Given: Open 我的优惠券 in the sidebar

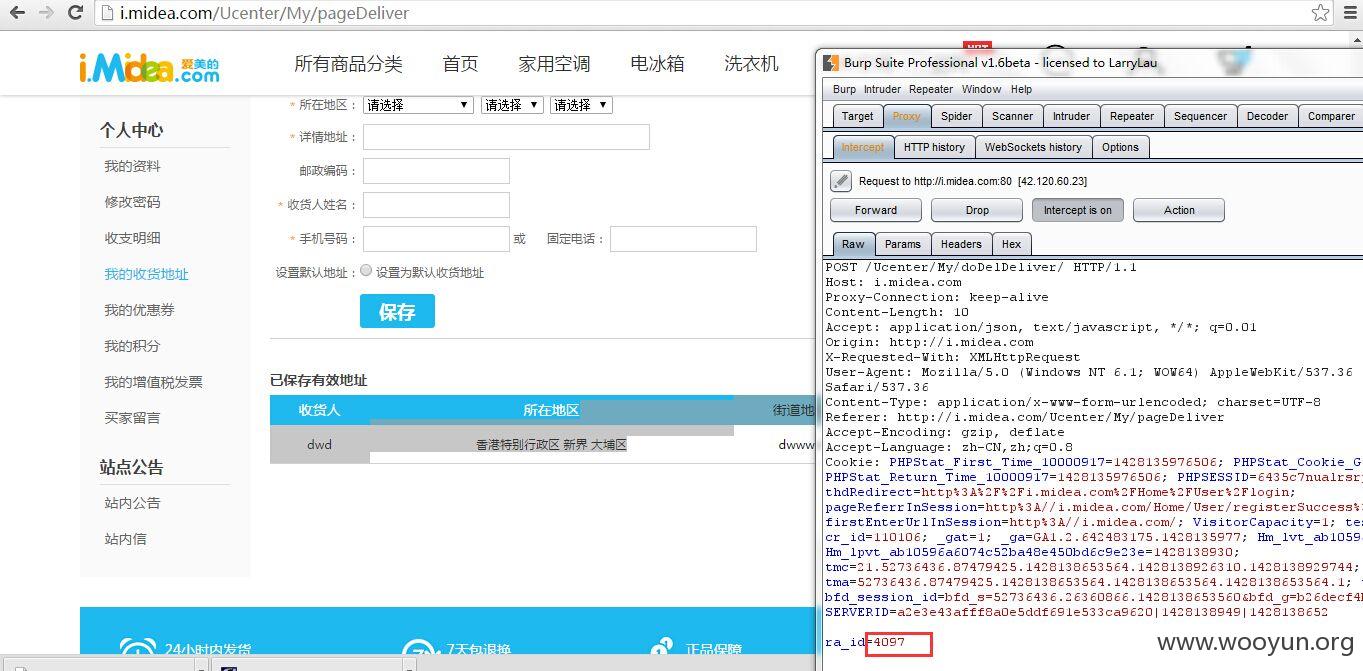Looking at the screenshot, I should 139,310.
